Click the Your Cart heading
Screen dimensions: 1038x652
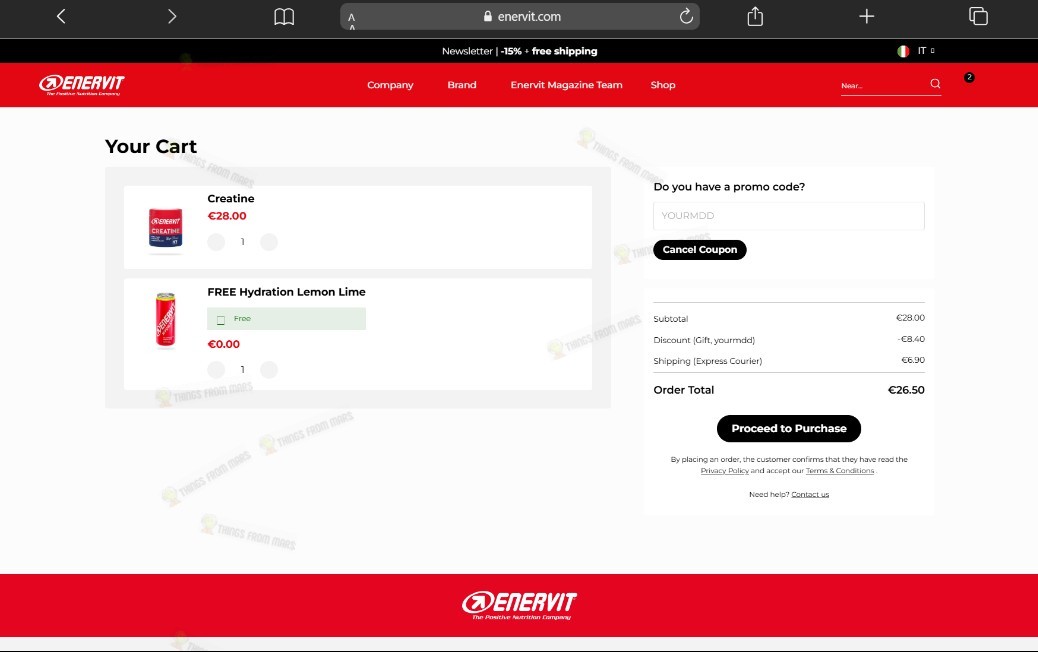pyautogui.click(x=151, y=146)
